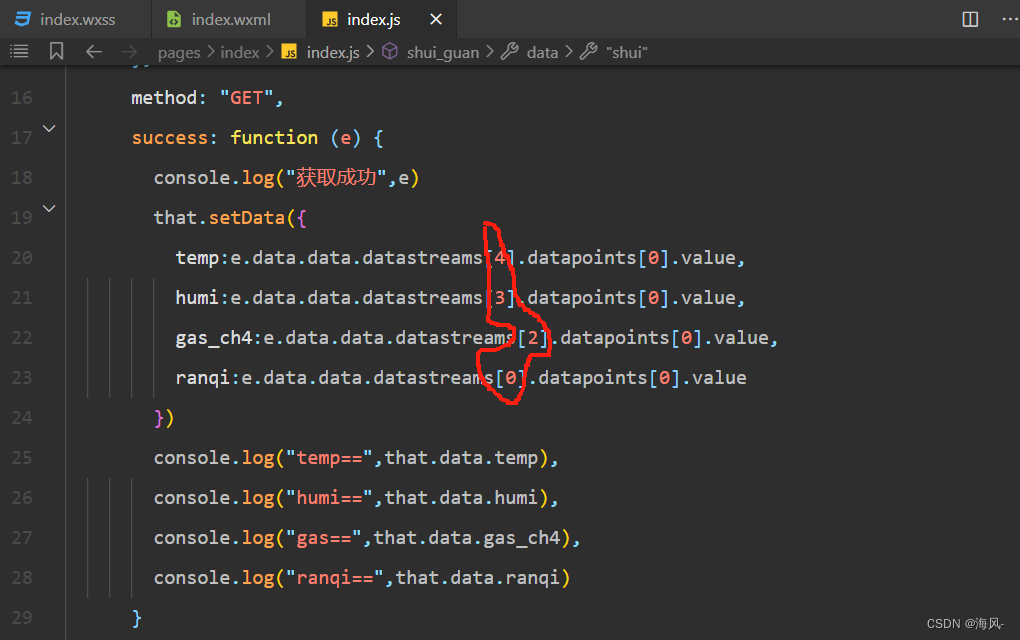Viewport: 1020px width, 640px height.
Task: Click the cube icon beside shui_guan
Action: pyautogui.click(x=390, y=52)
